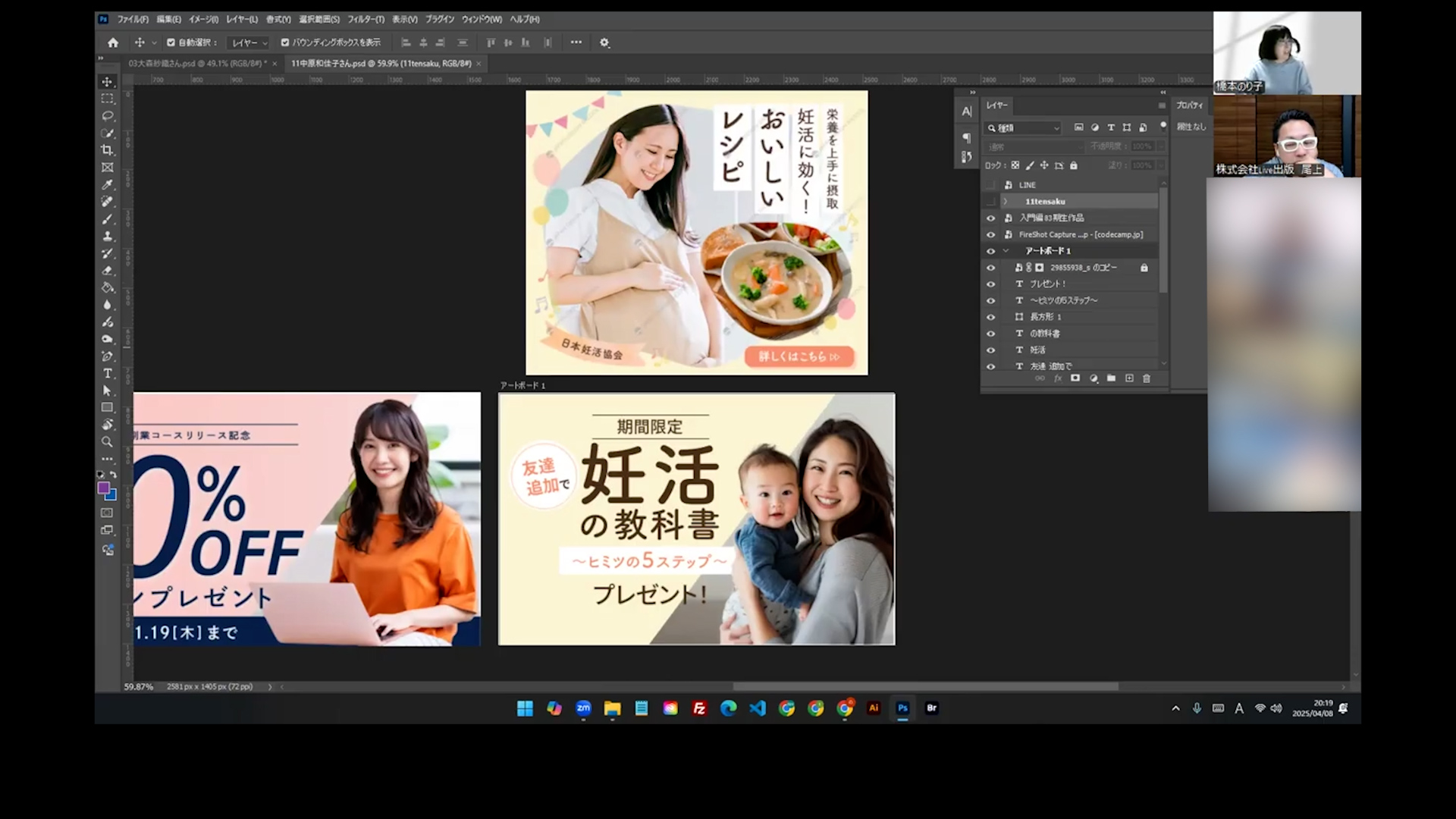Hide the アートボード 1 layer
Screen dimensions: 1456x819
tap(990, 251)
